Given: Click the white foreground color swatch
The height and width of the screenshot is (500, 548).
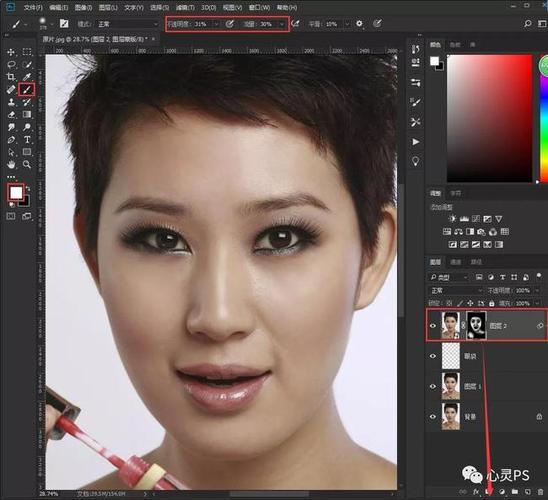Looking at the screenshot, I should pos(16,193).
